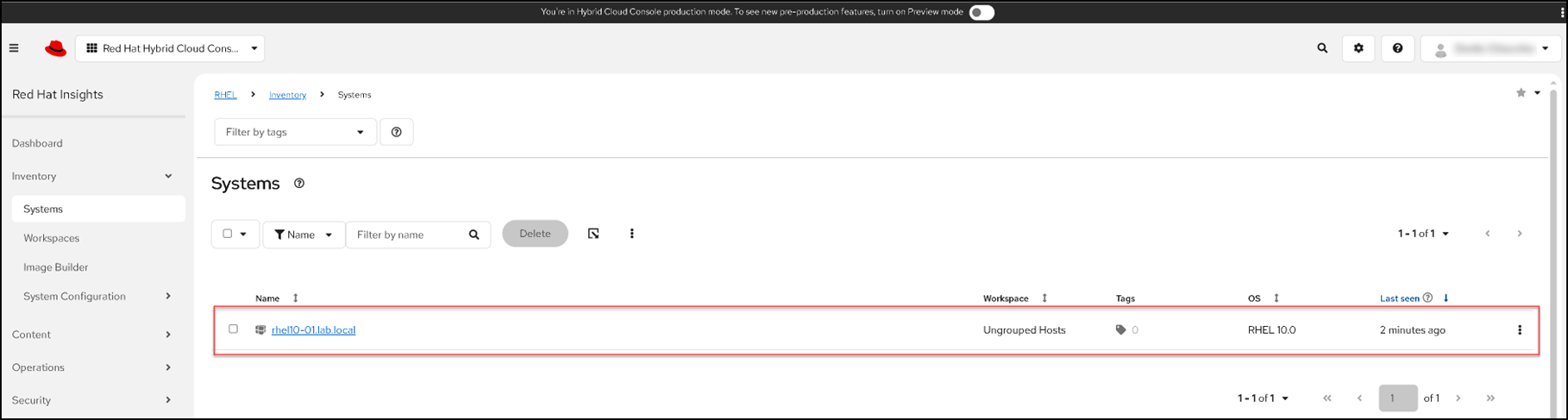Image resolution: width=1568 pixels, height=420 pixels.
Task: Click the Filter by name input field
Action: click(407, 235)
